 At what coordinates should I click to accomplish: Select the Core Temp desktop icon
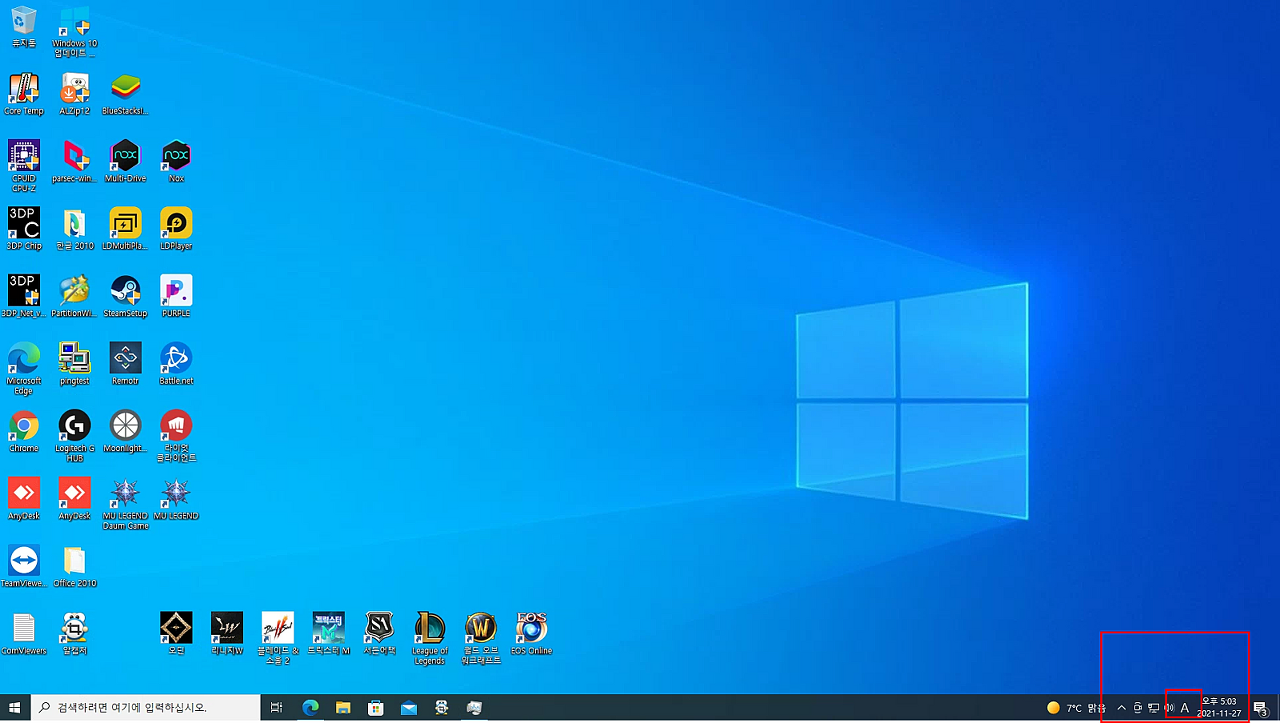[x=24, y=94]
